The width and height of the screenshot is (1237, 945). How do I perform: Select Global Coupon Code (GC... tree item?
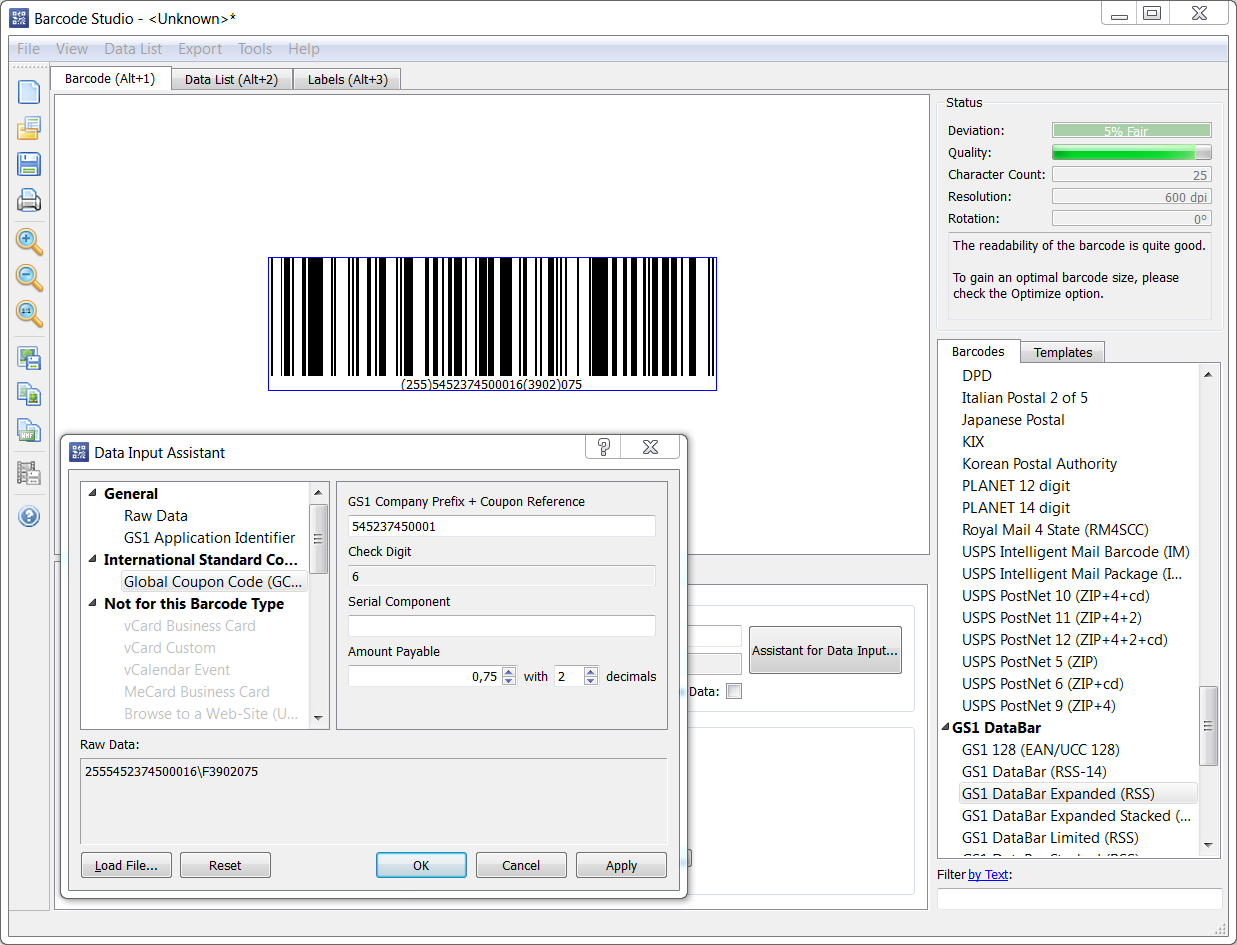tap(214, 582)
